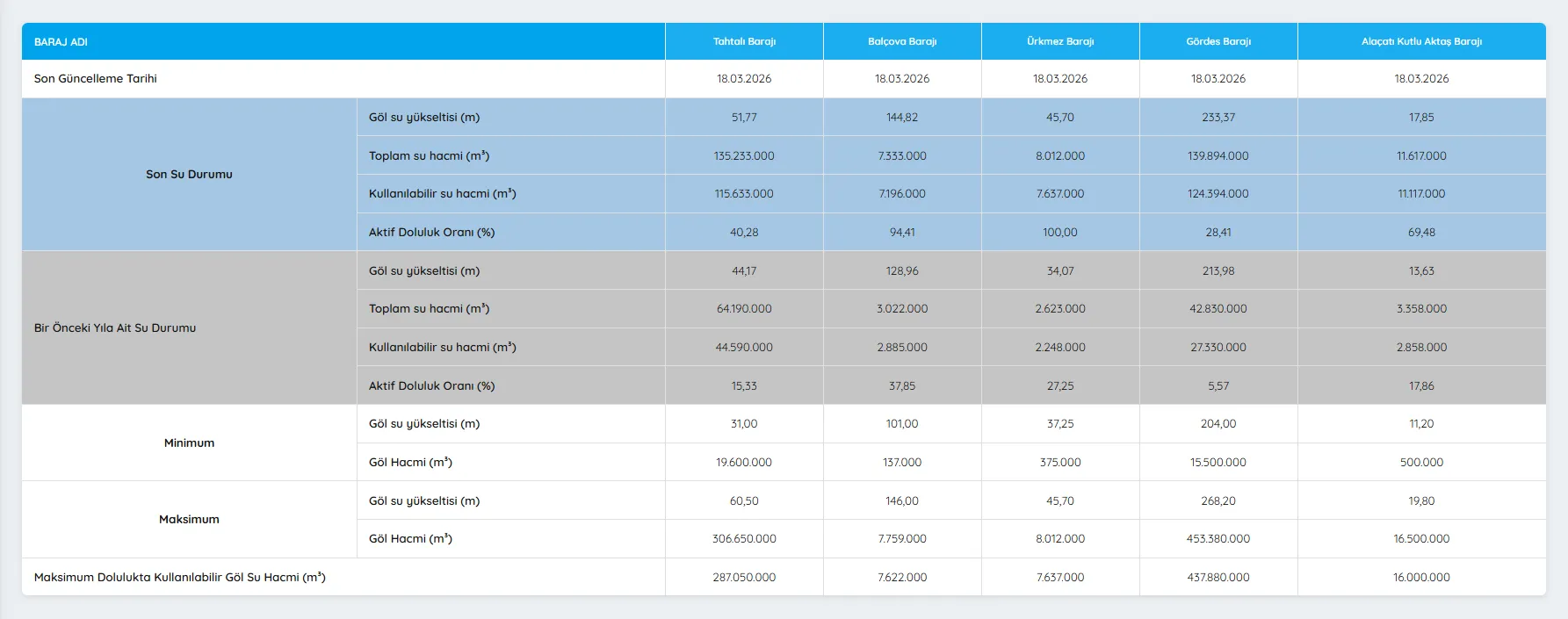Image resolution: width=1568 pixels, height=619 pixels.
Task: Select the Tahtalı Barajı column header
Action: (744, 42)
